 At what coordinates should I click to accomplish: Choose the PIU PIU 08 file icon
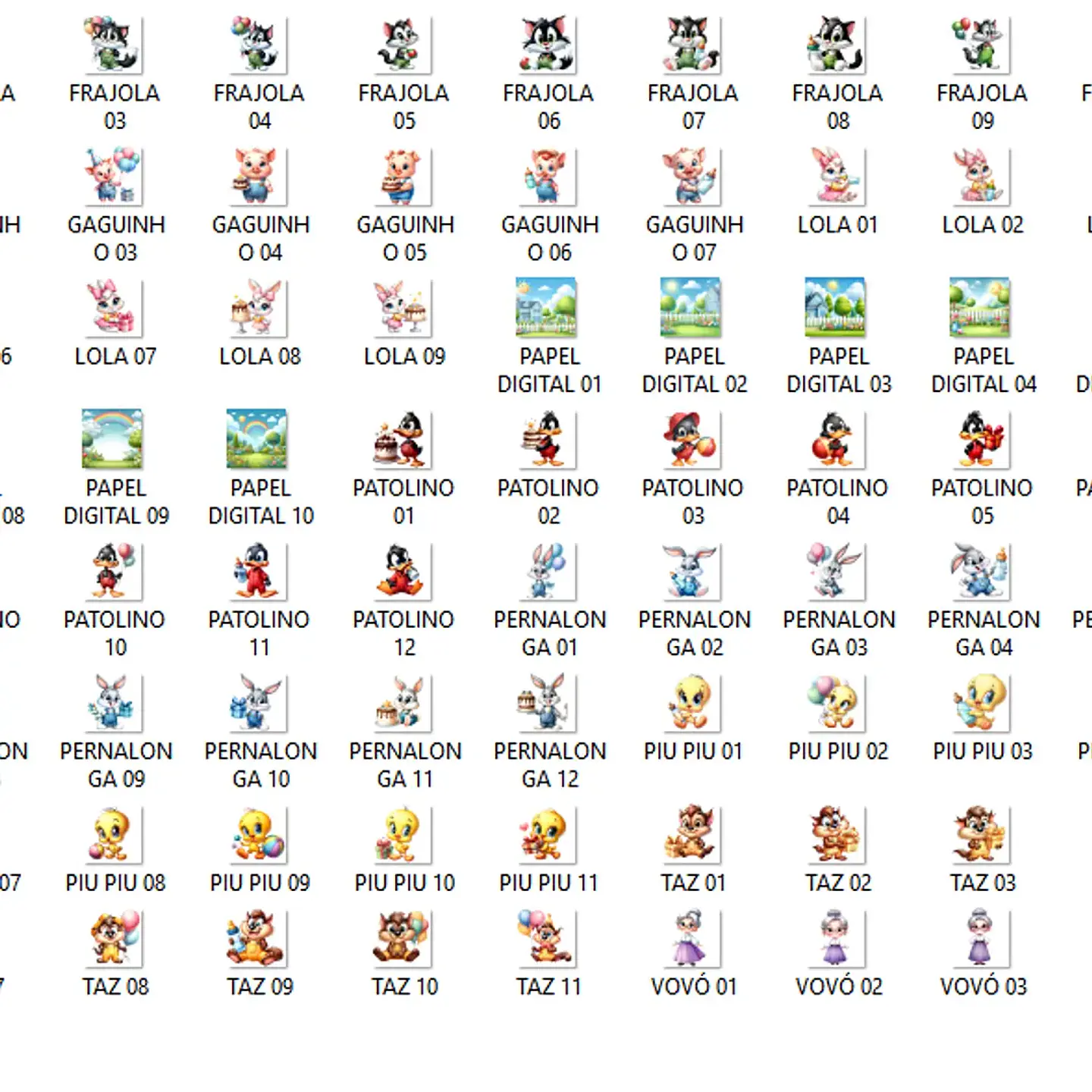[115, 834]
